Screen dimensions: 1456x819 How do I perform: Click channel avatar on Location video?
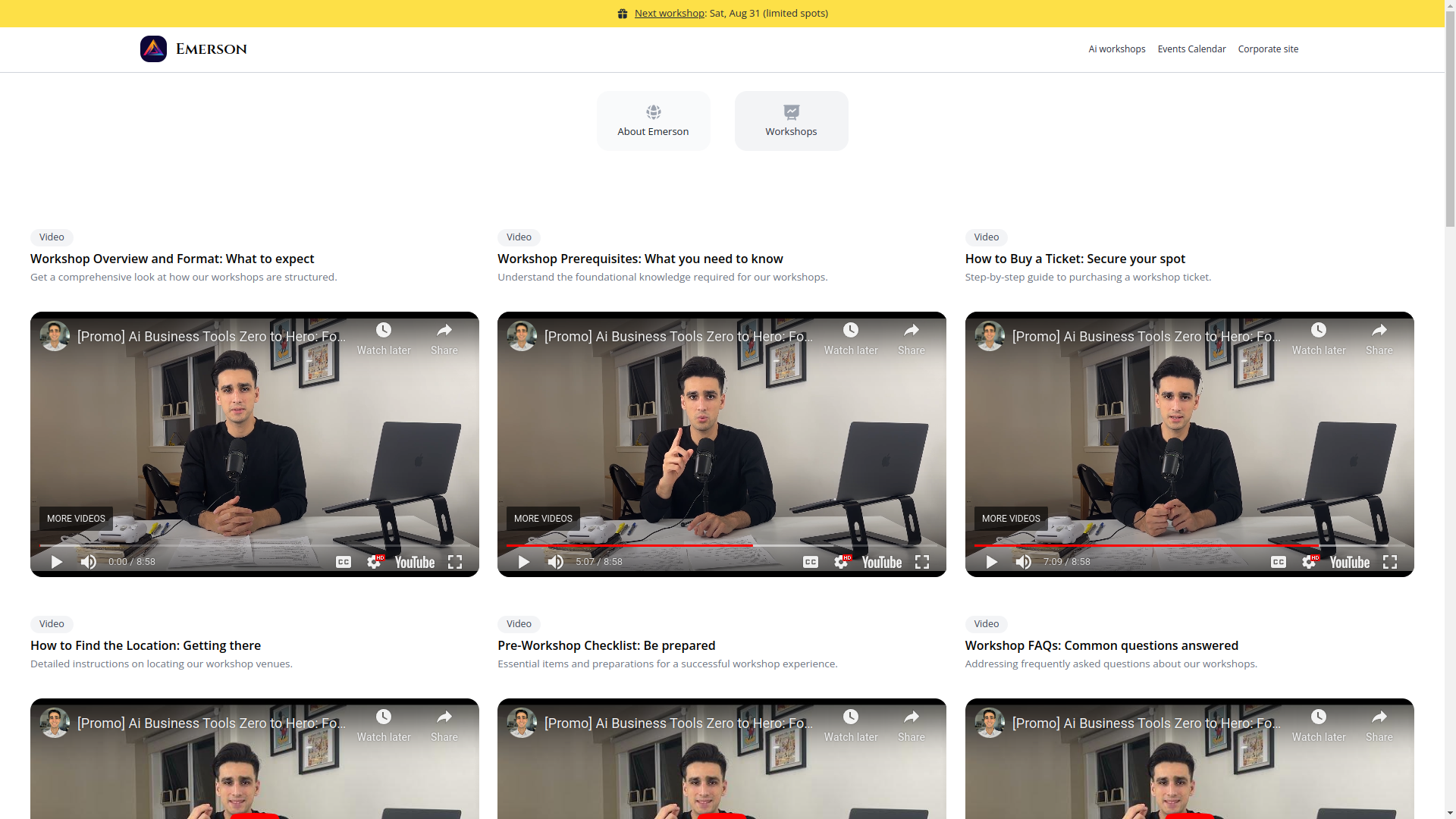(x=55, y=723)
